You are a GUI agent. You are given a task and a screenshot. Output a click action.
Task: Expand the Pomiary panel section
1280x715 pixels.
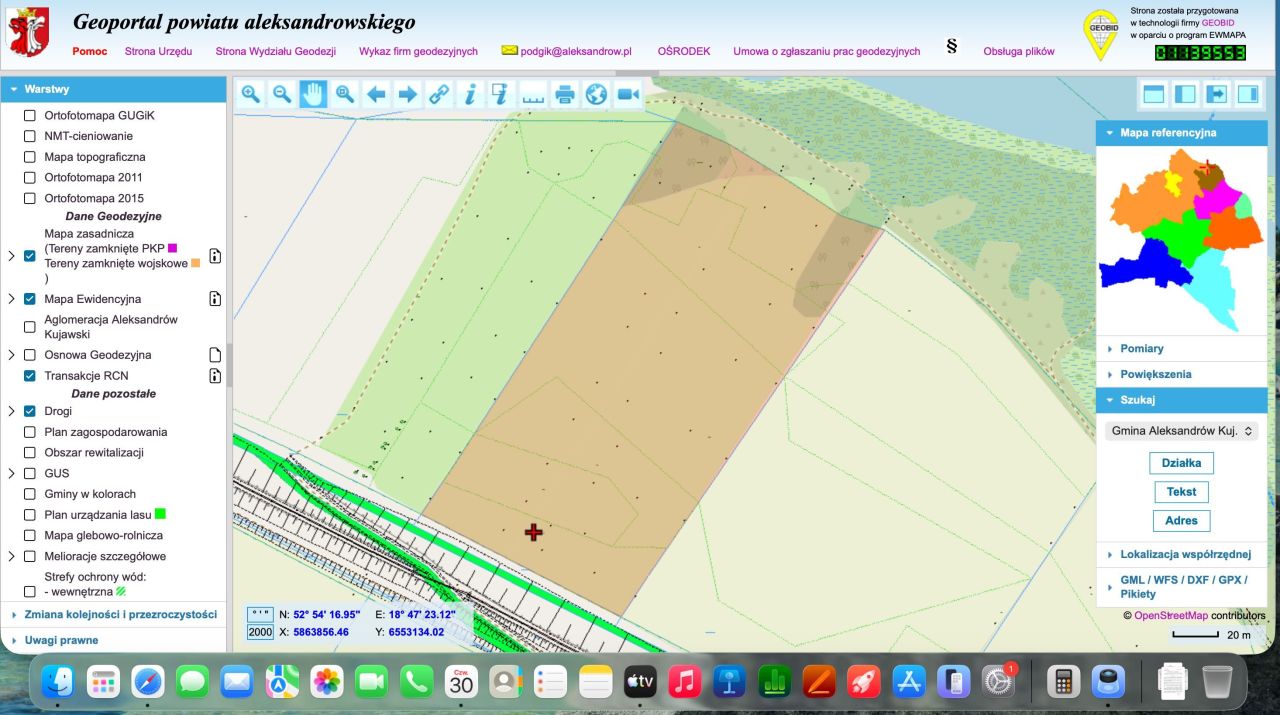[x=1182, y=348]
